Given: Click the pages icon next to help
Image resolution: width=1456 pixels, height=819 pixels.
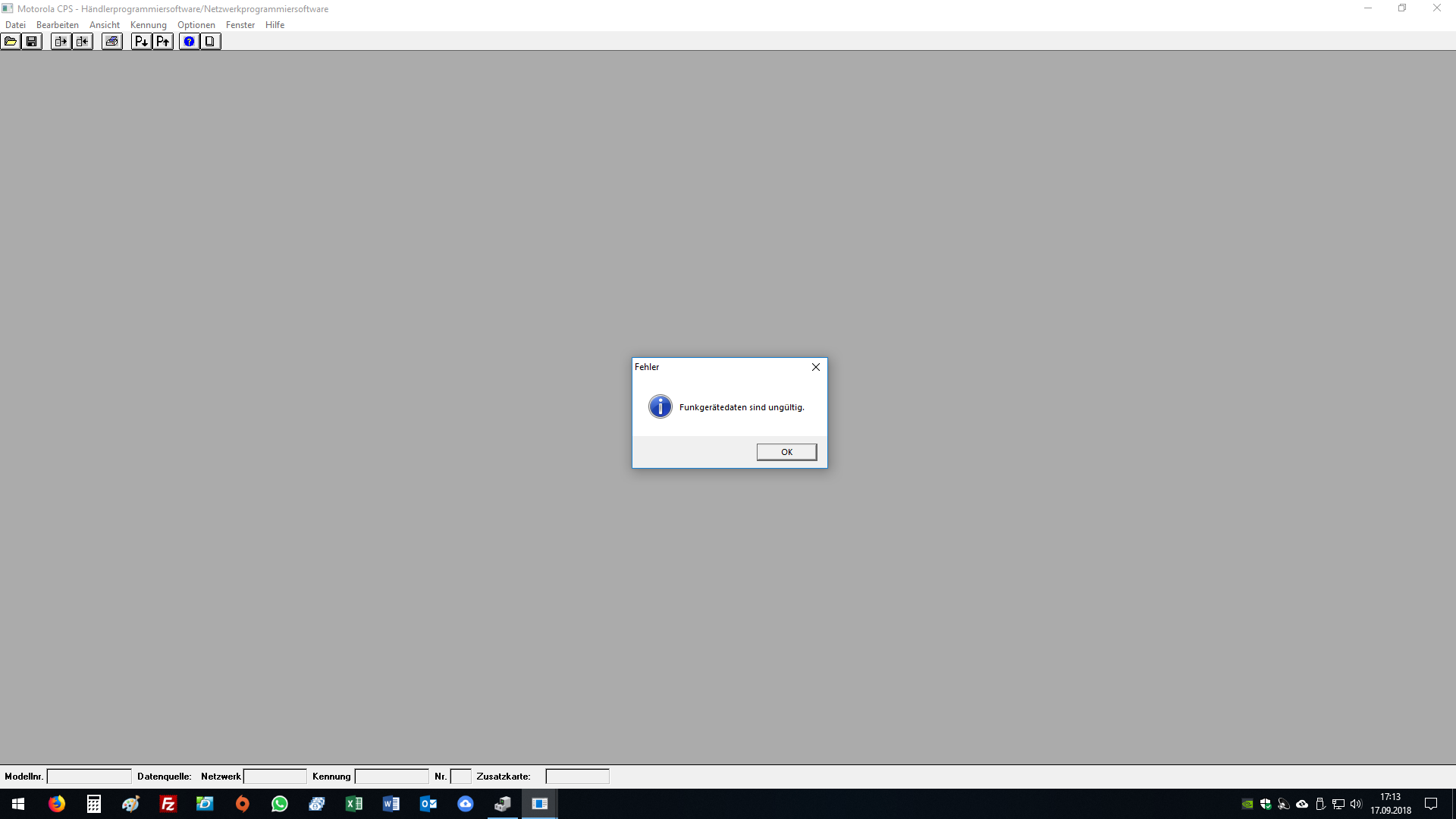Looking at the screenshot, I should [x=210, y=42].
